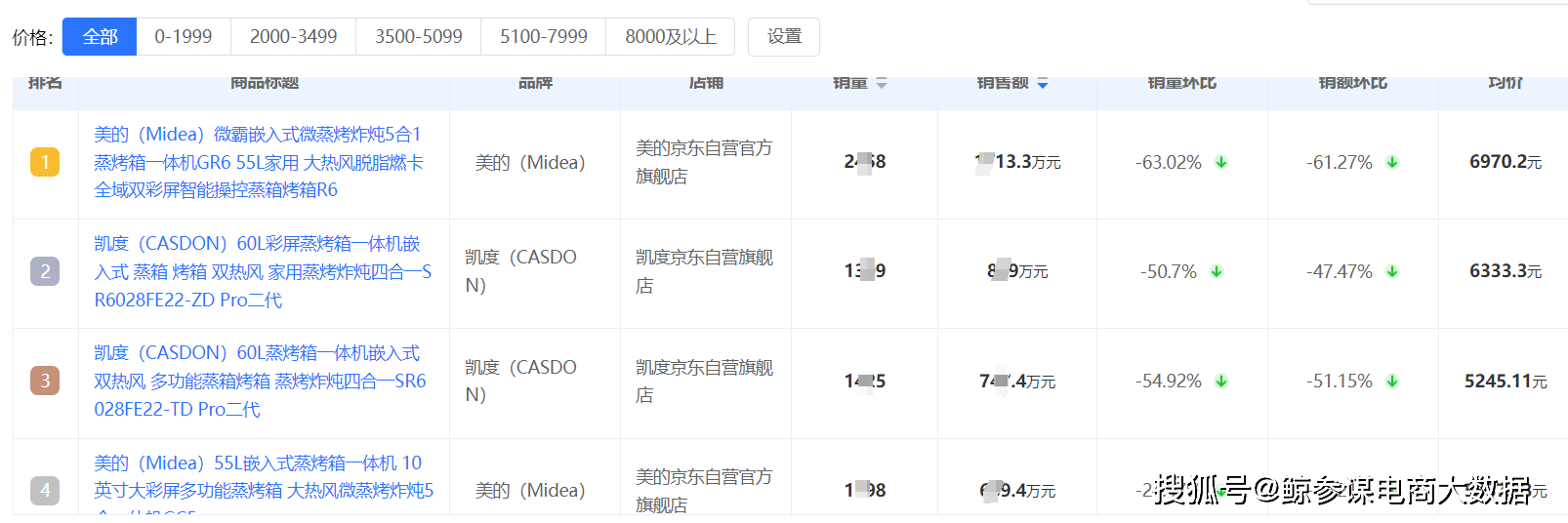Click the -61.27% sales amount change
The width and height of the screenshot is (1568, 523).
click(1340, 162)
